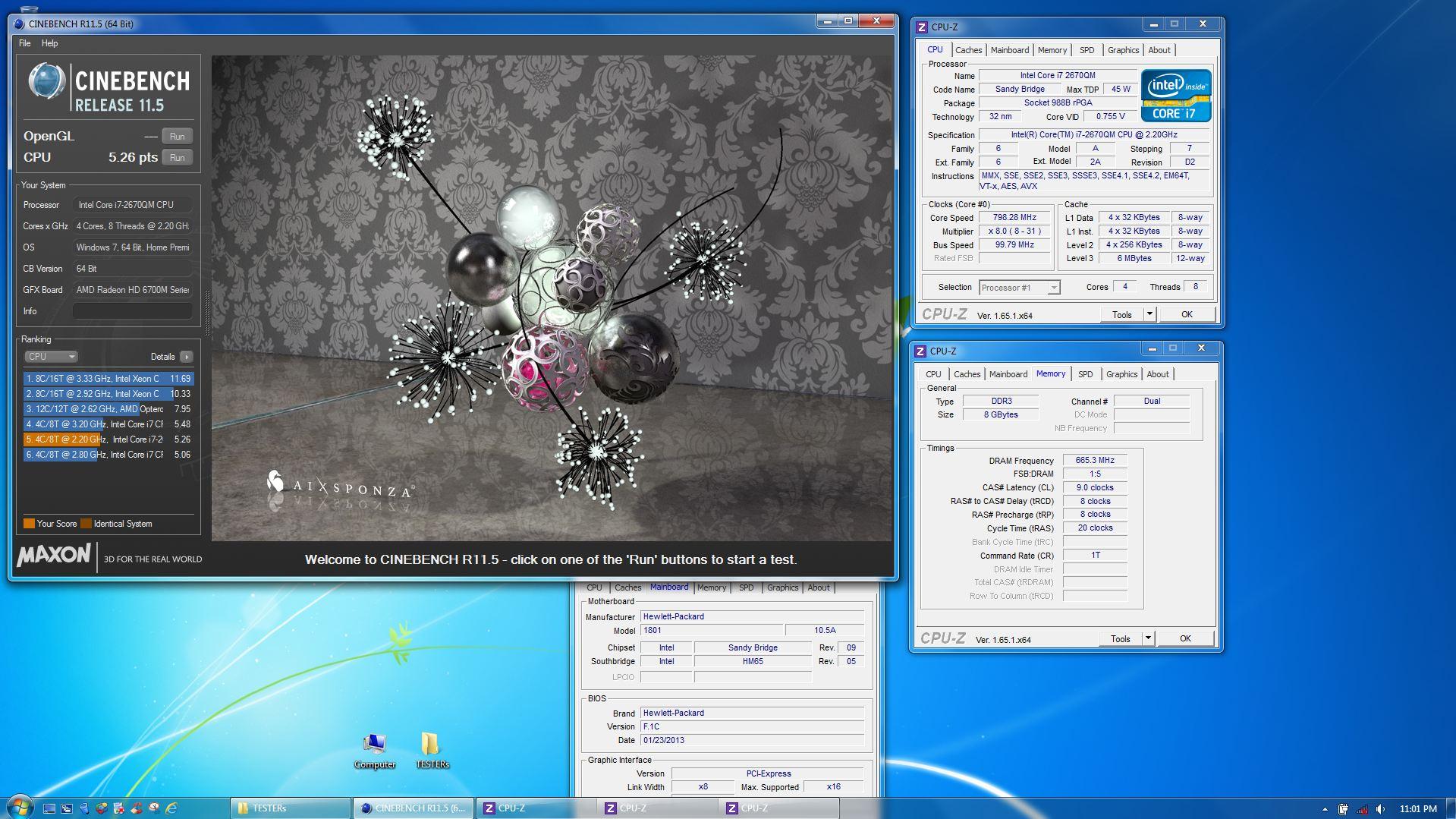Open Memory tab in bottom Mainboard CPU-Z window
Image resolution: width=1456 pixels, height=819 pixels.
[x=712, y=587]
